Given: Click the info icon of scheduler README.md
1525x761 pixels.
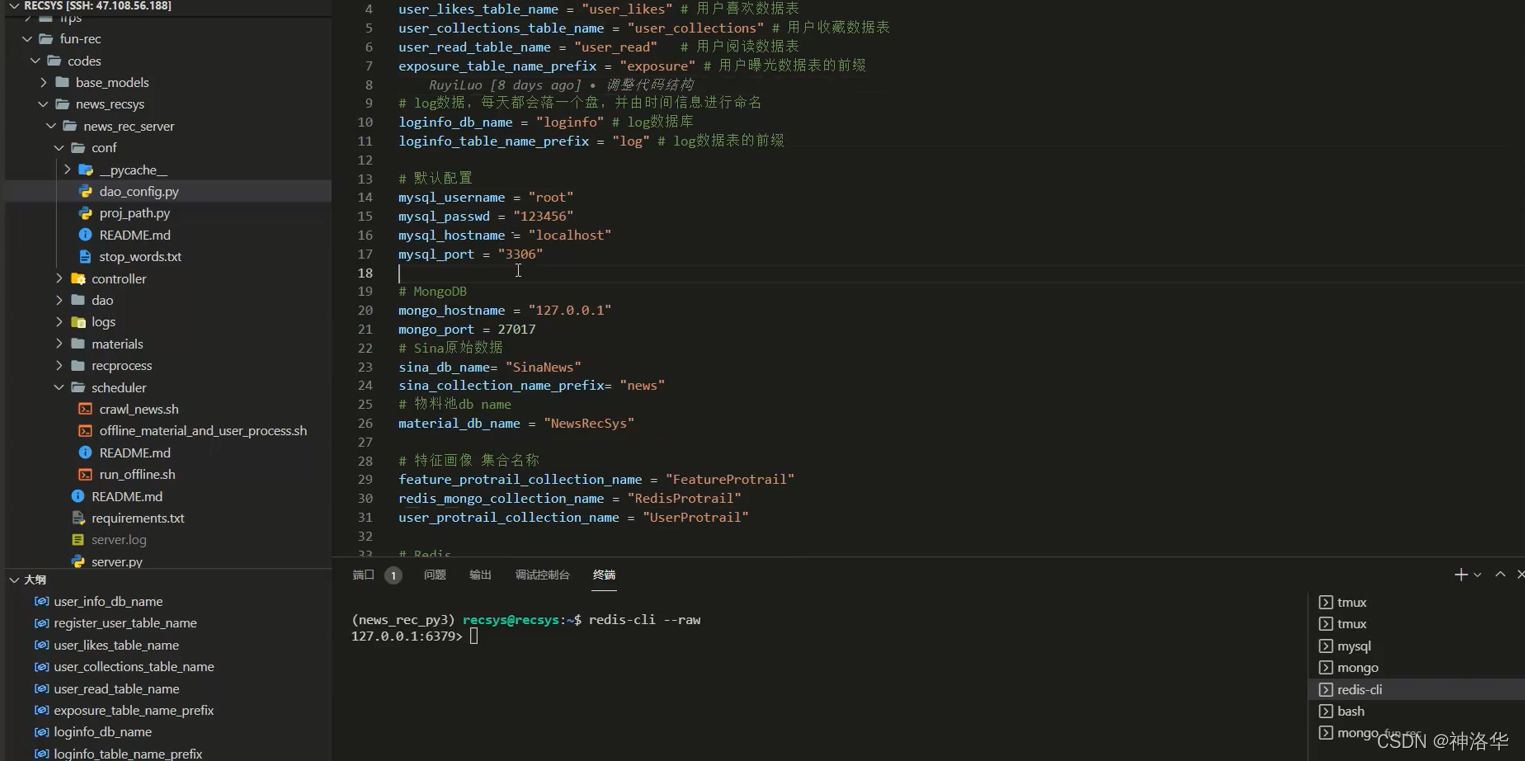Looking at the screenshot, I should tap(85, 453).
